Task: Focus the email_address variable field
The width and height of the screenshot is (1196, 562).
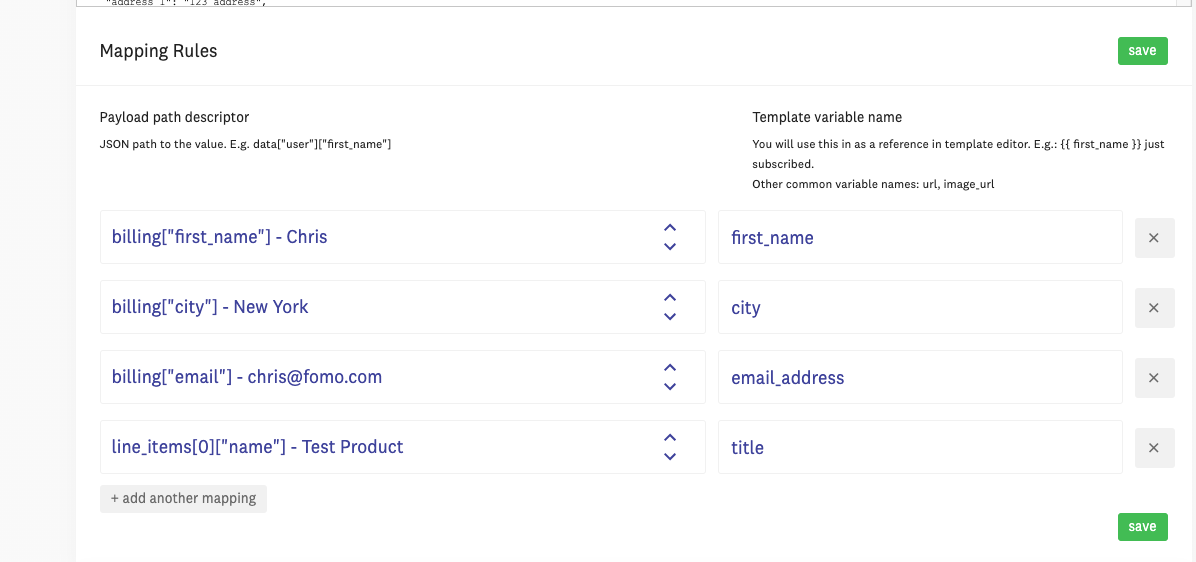Action: (920, 377)
